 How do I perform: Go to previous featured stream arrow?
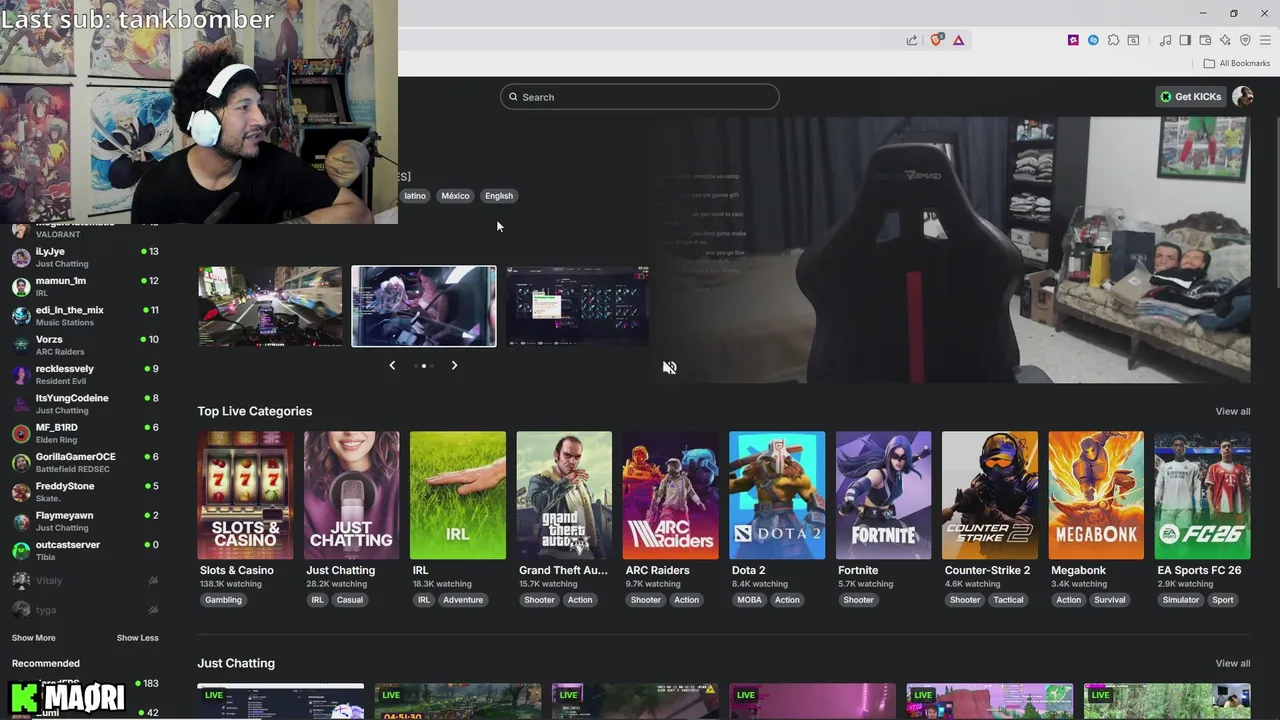point(392,366)
